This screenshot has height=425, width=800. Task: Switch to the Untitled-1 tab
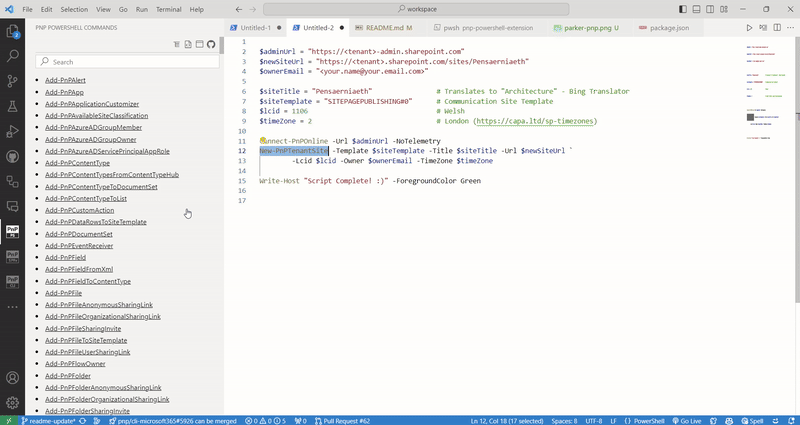pos(255,28)
